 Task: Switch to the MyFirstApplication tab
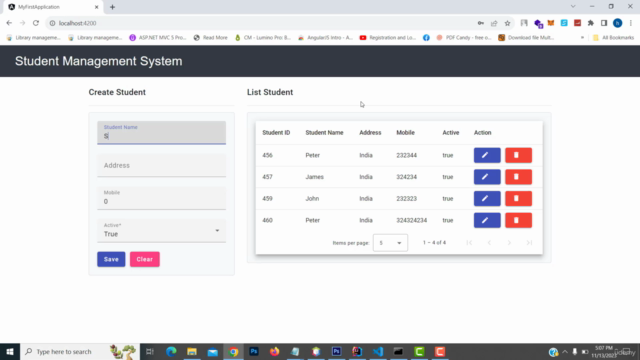(52, 7)
